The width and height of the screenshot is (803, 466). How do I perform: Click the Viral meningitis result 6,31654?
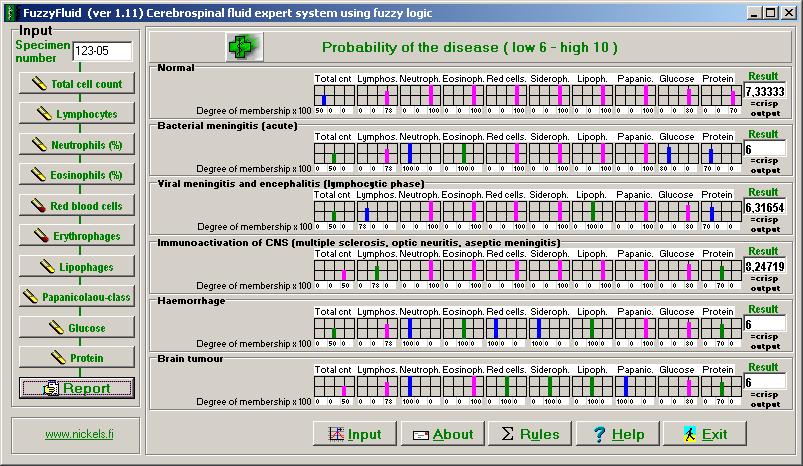pyautogui.click(x=765, y=207)
